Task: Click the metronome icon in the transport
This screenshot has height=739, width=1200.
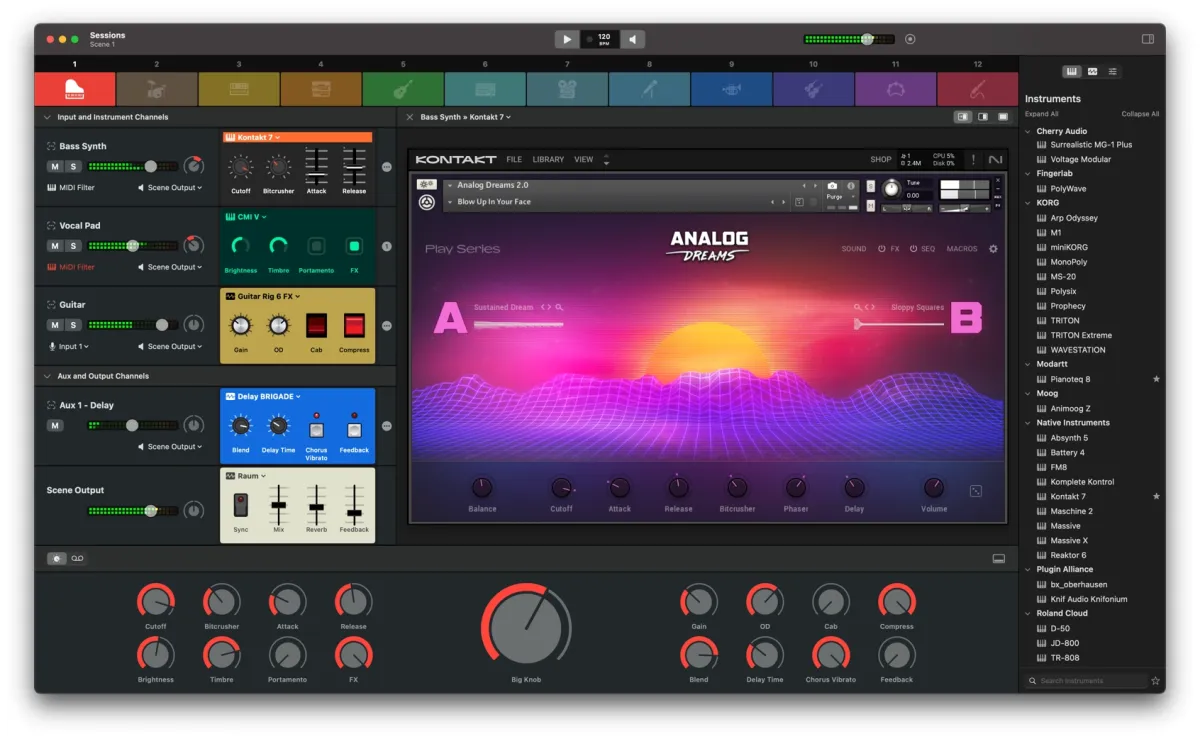Action: point(632,39)
